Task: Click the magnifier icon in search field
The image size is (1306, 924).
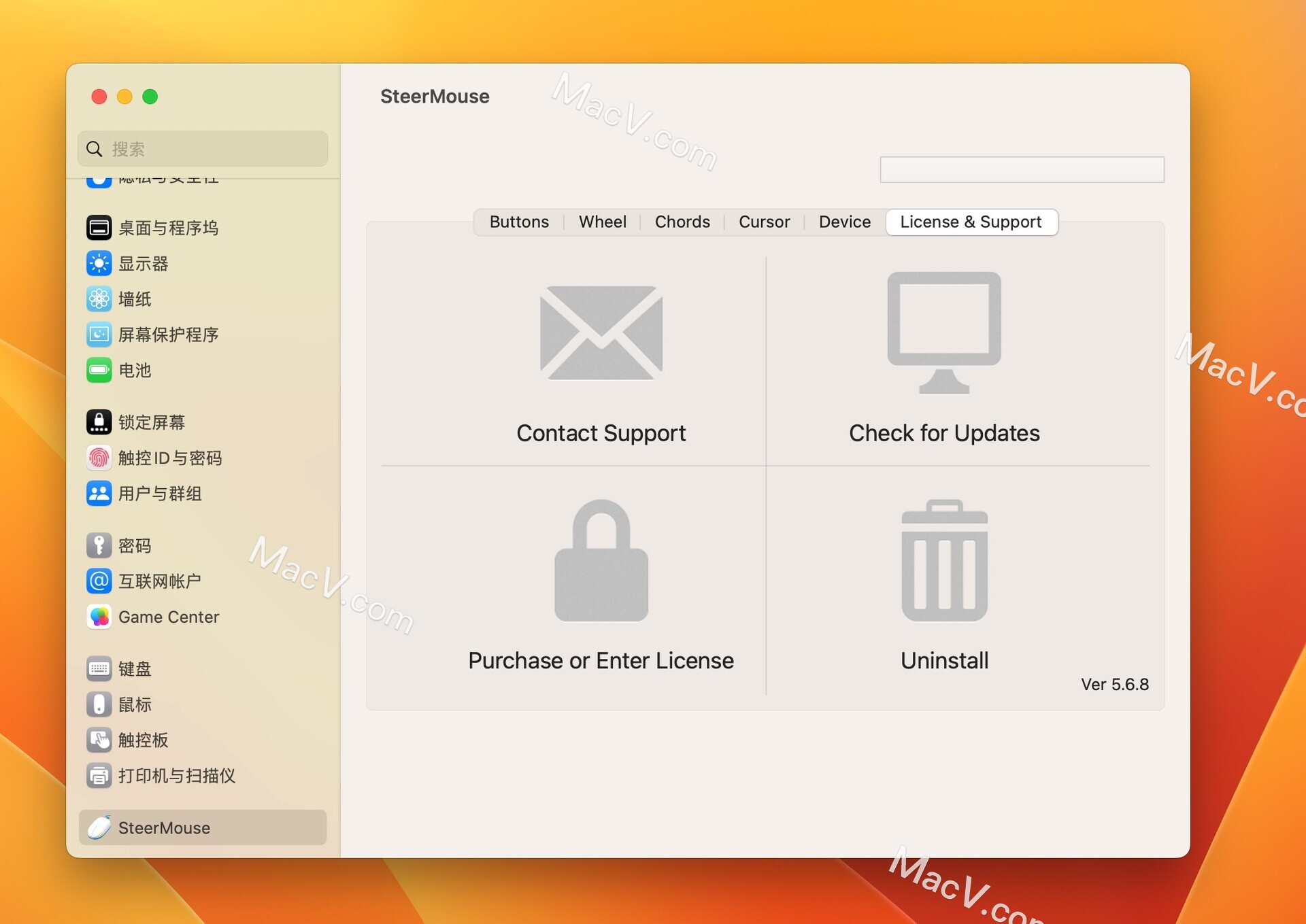Action: [x=95, y=149]
